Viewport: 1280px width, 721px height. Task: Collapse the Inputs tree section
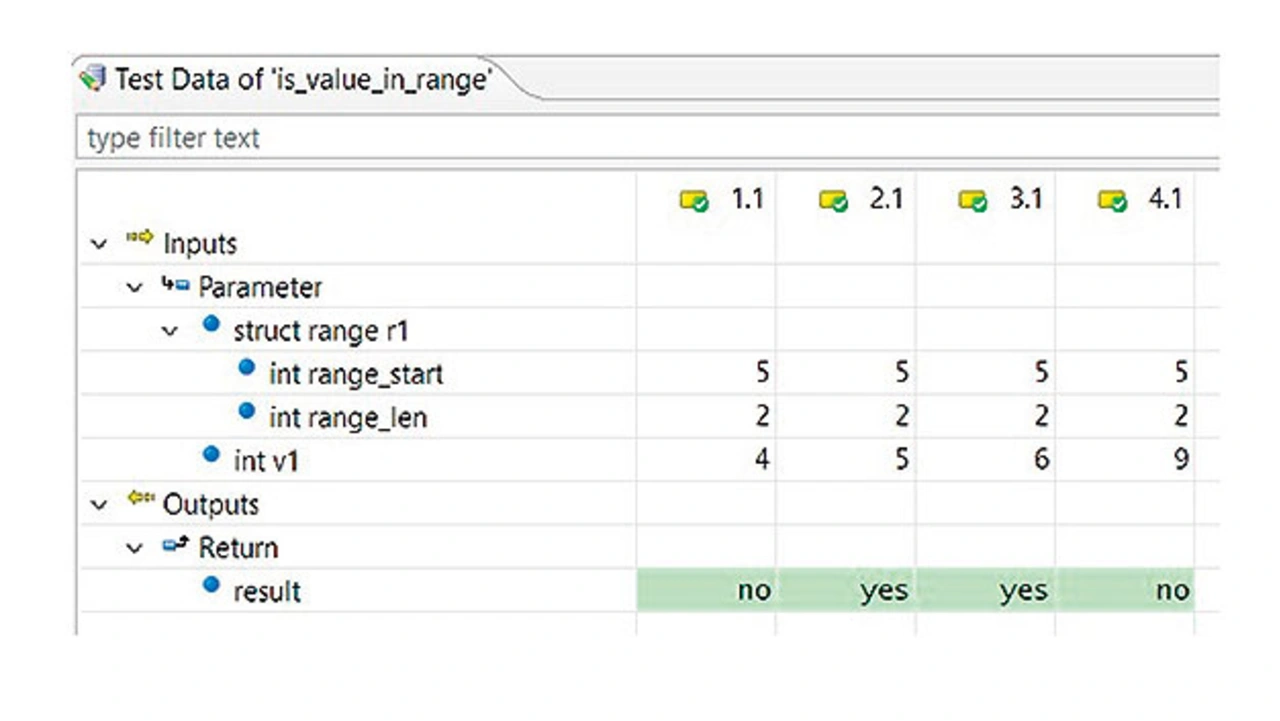pyautogui.click(x=98, y=244)
